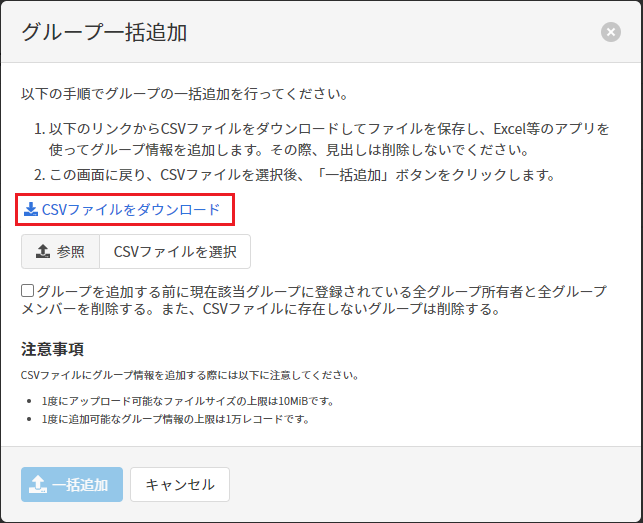Click the download arrow icon beside the CSV link
643x523 pixels.
coord(30,210)
